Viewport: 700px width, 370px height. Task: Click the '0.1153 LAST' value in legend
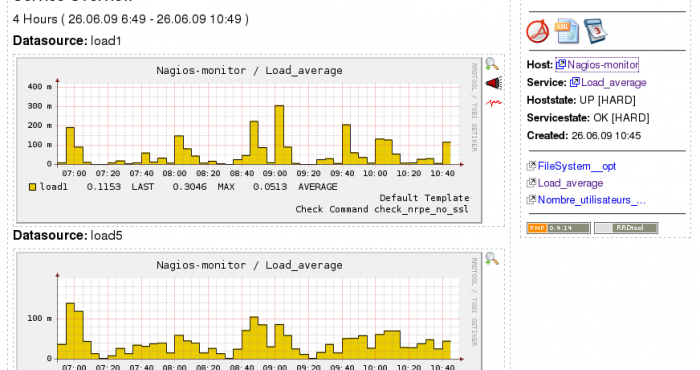[120, 187]
